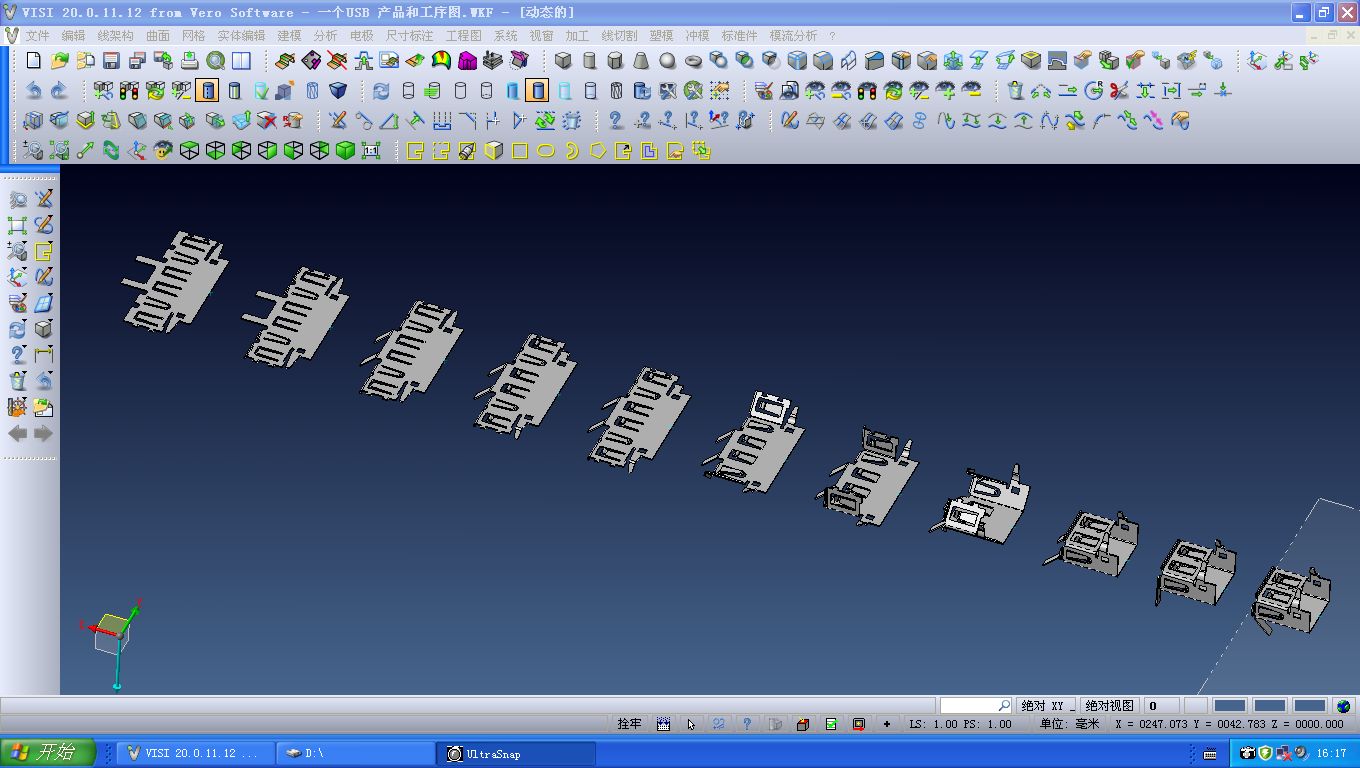Click the 1:1 zoom icon
Screen dimensions: 1360x768
371,151
